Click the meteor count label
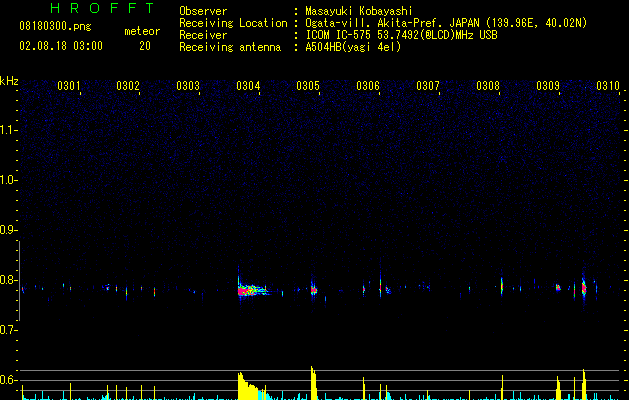 (142, 31)
